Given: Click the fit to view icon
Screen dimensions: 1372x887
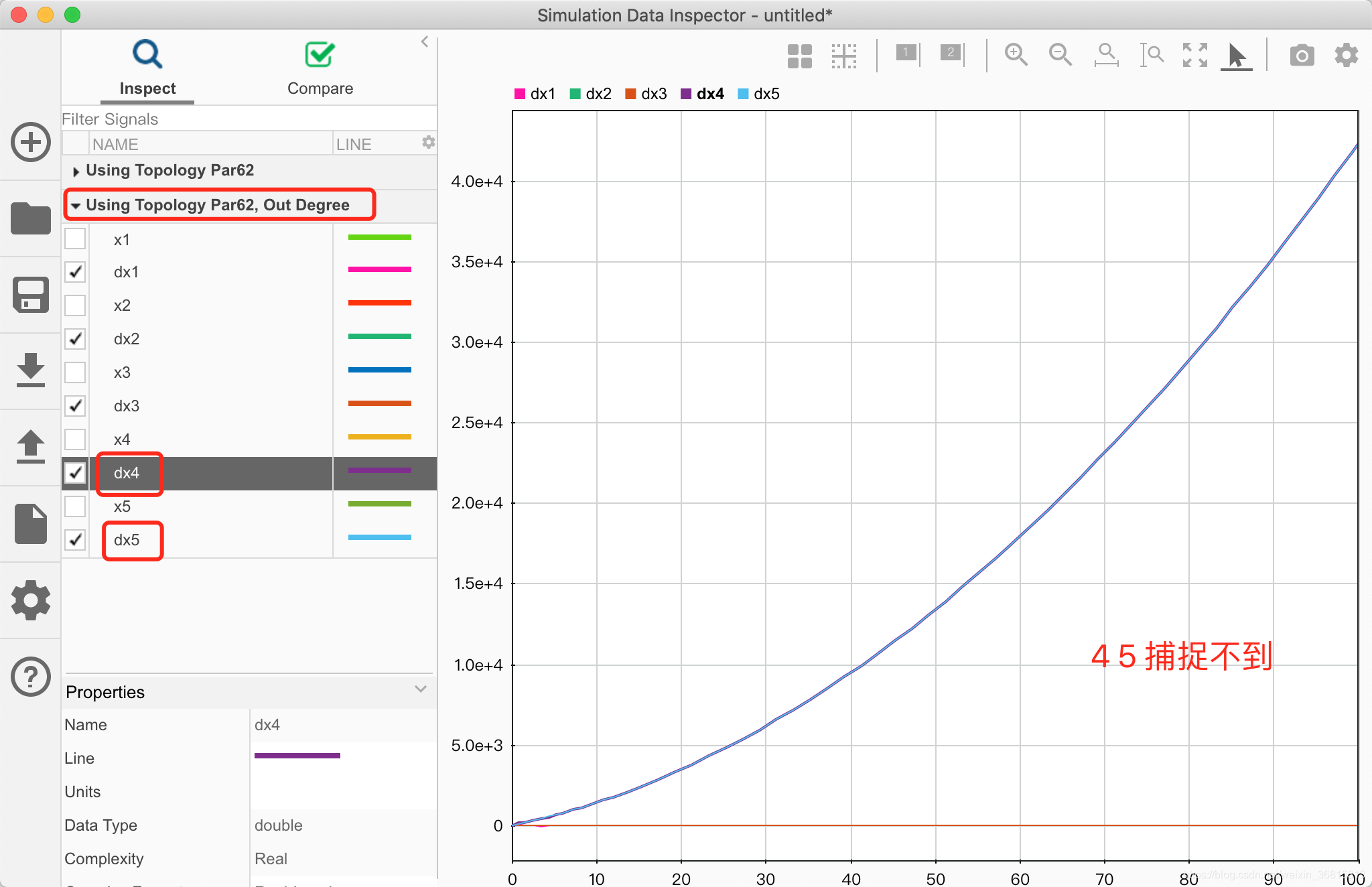Looking at the screenshot, I should (x=1194, y=55).
